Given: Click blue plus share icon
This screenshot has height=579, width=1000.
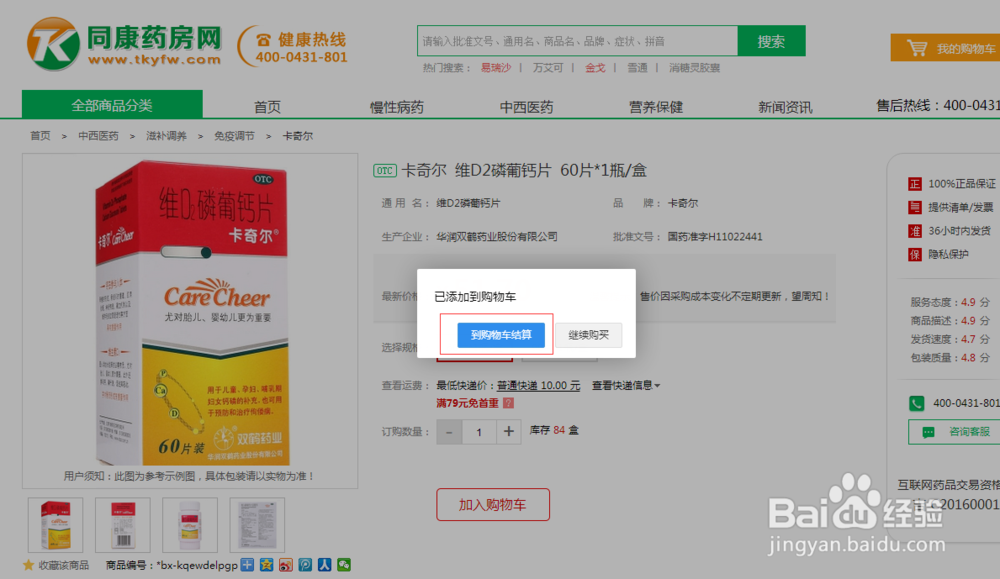Looking at the screenshot, I should point(247,564).
